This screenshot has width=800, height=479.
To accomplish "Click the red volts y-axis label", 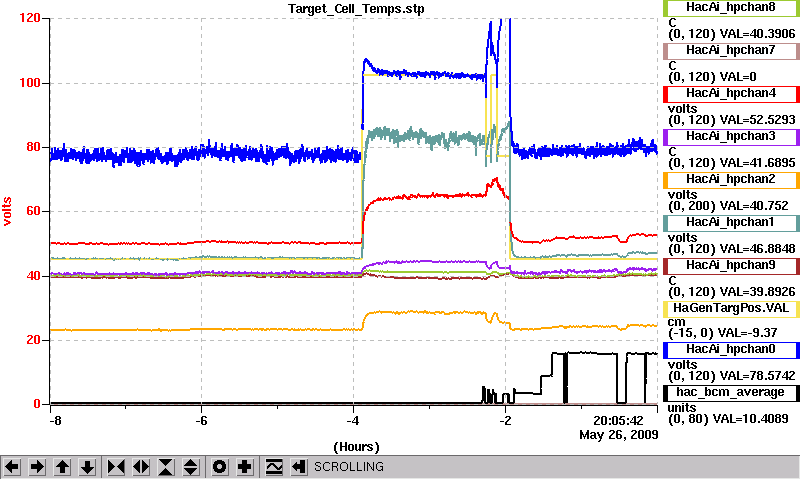I will [7, 211].
